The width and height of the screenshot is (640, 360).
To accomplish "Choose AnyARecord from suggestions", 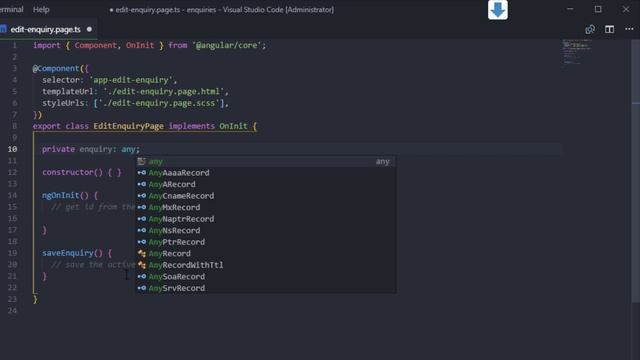I will click(266, 184).
